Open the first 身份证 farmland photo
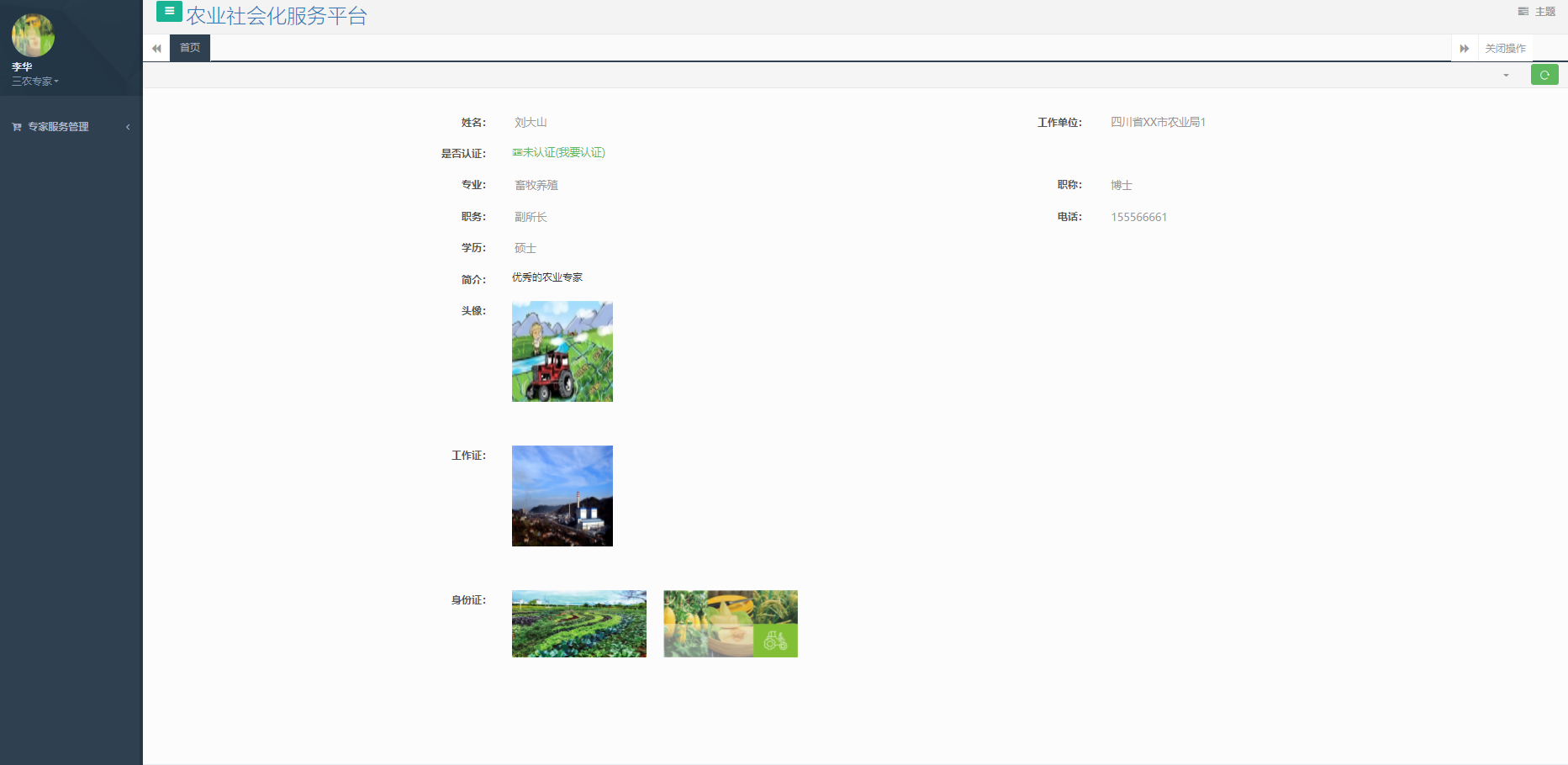The height and width of the screenshot is (765, 1568). point(578,624)
